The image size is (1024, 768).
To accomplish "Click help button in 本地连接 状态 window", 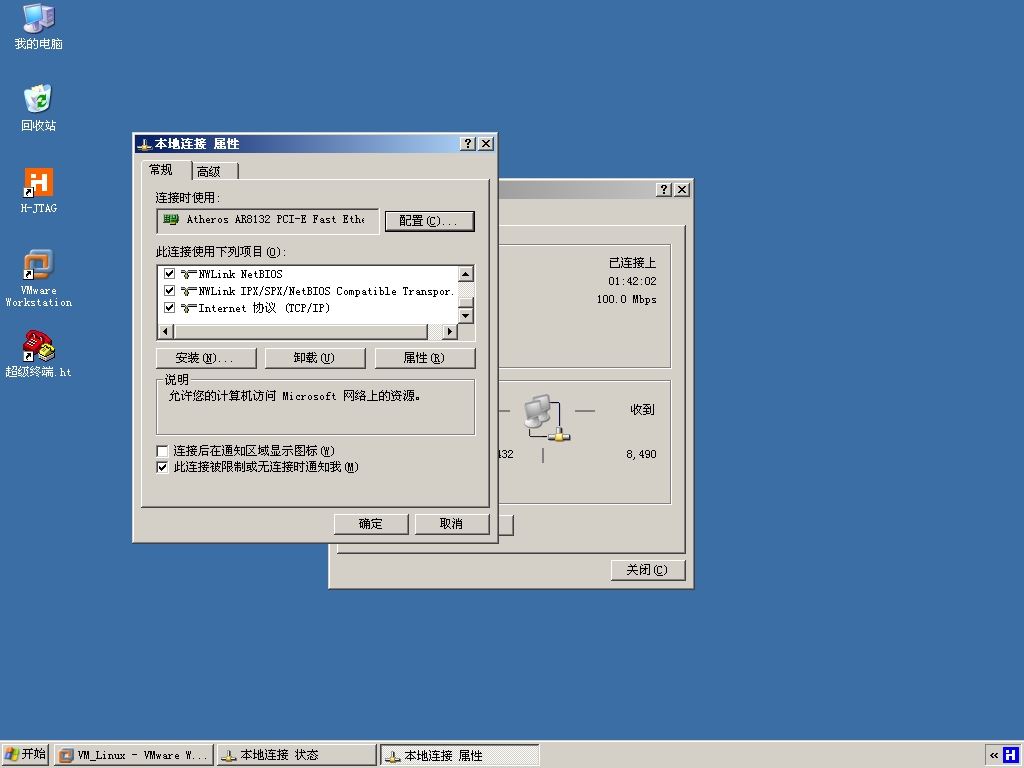I will (x=664, y=189).
